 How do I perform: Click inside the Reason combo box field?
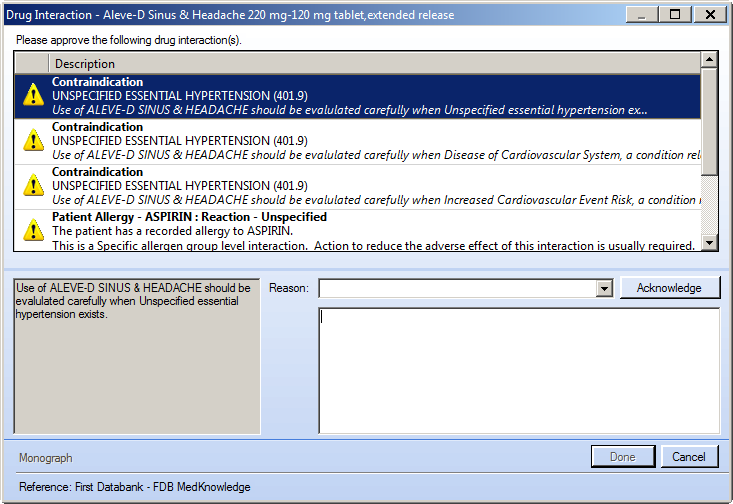(458, 288)
